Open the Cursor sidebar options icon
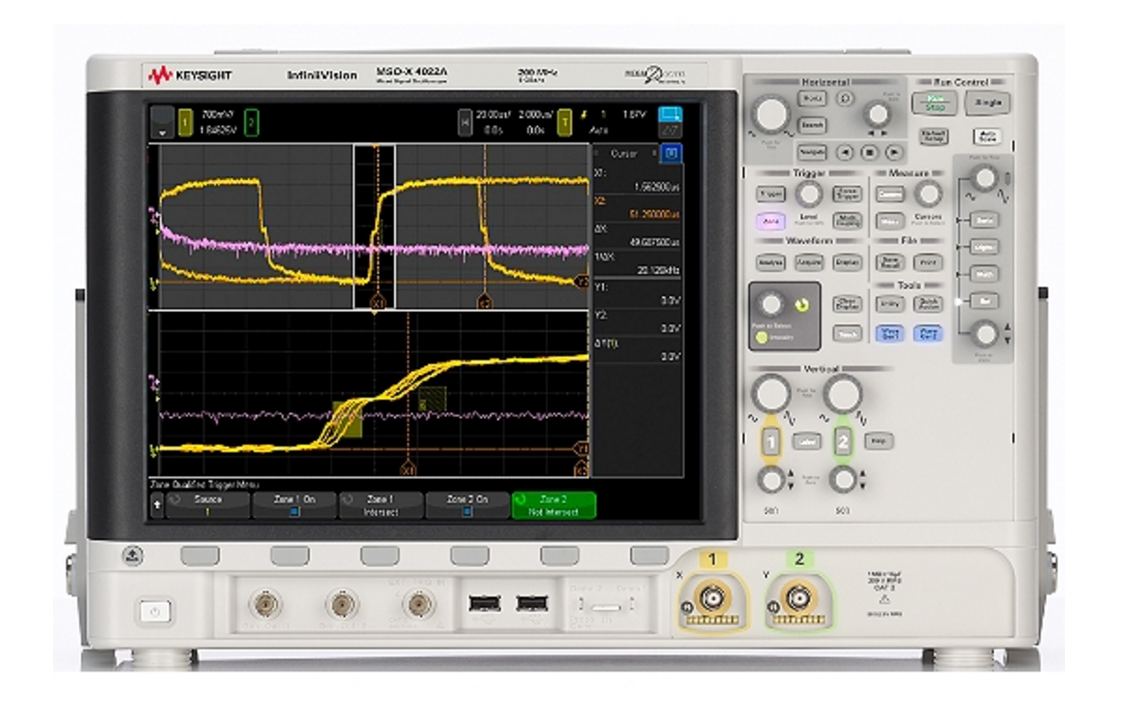 pos(672,153)
